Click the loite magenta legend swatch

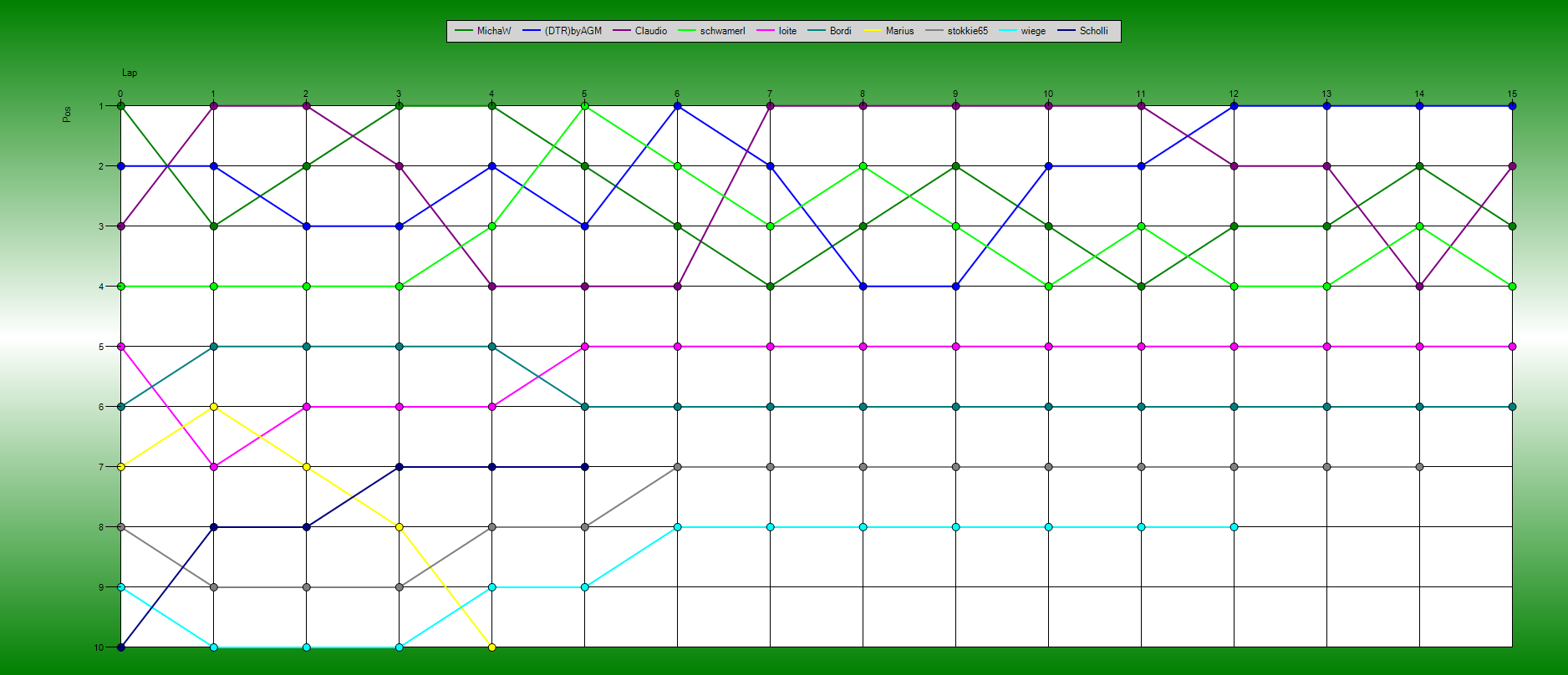point(766,31)
